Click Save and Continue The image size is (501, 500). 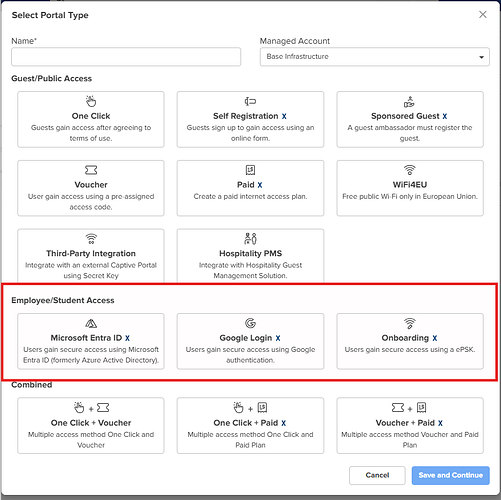click(x=450, y=475)
